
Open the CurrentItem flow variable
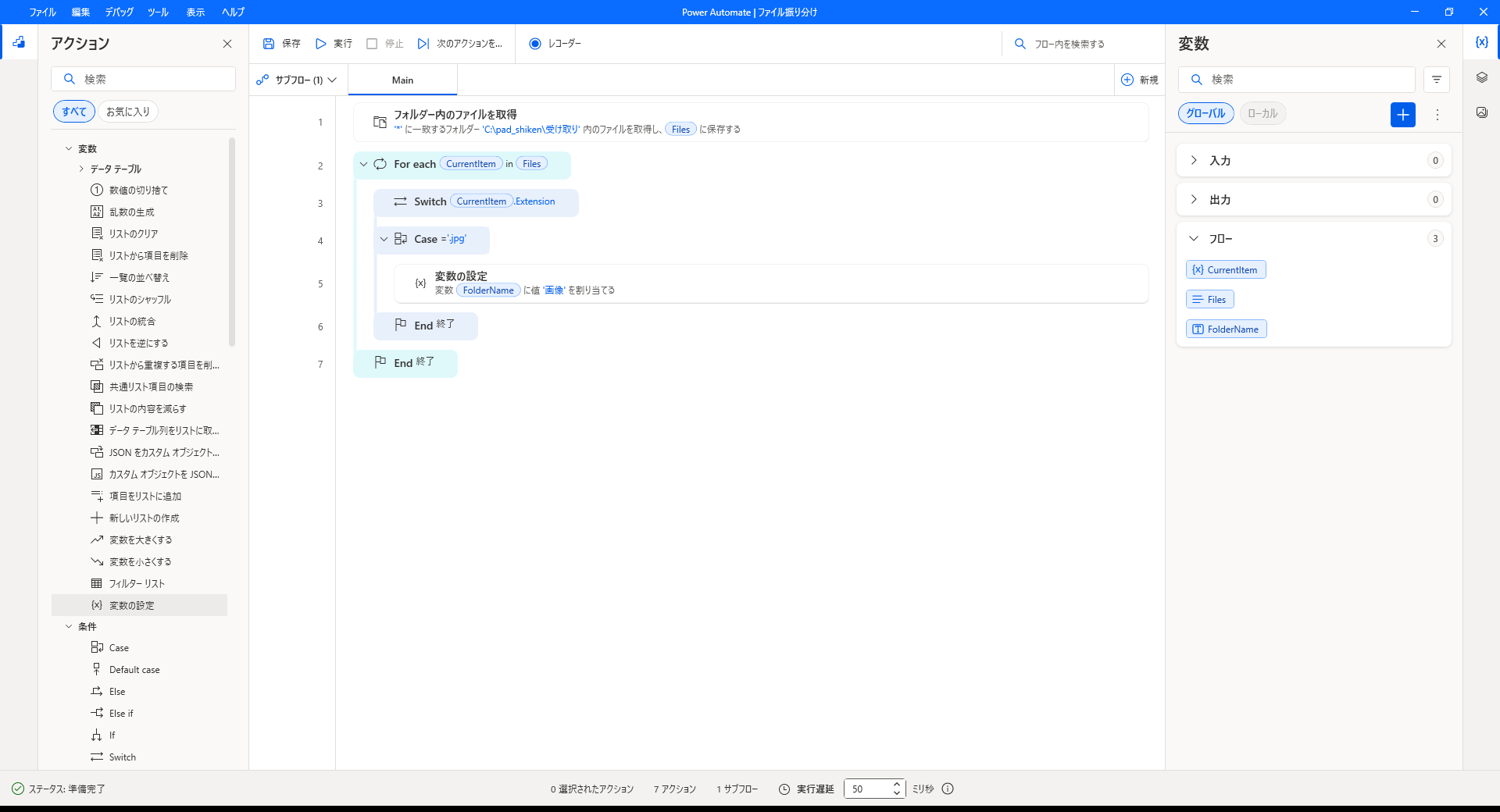pyautogui.click(x=1225, y=269)
